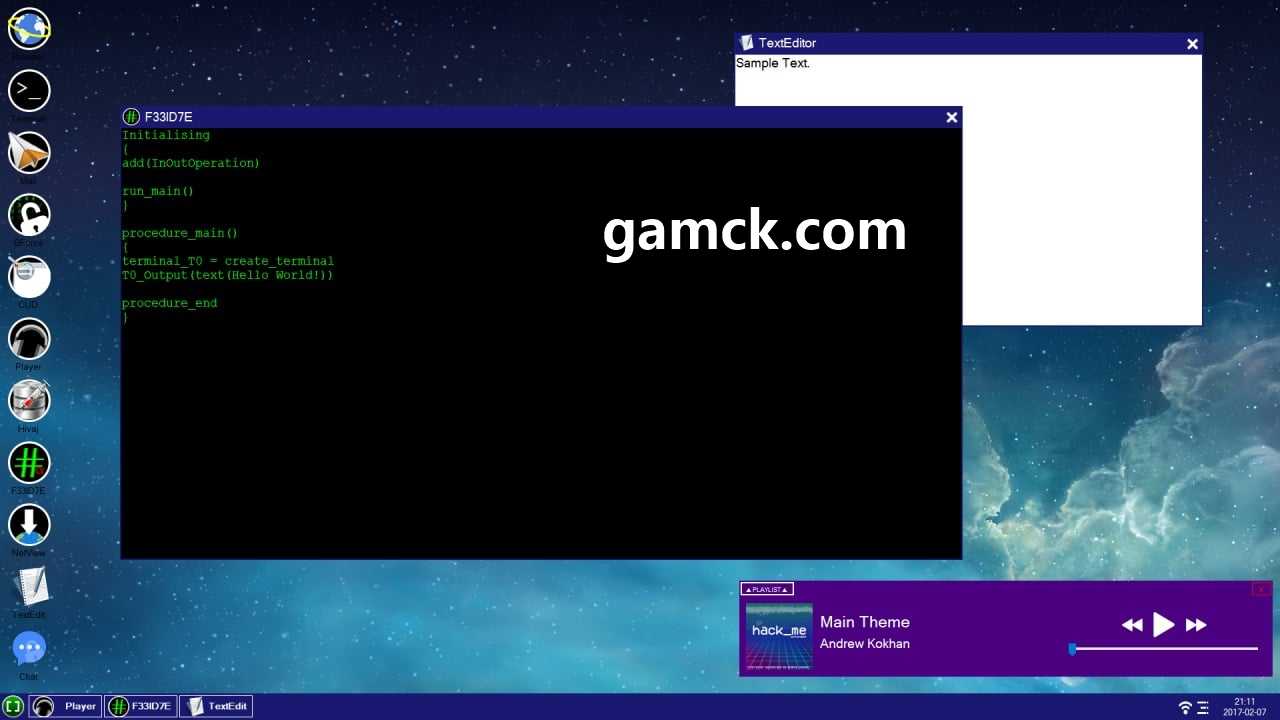Open the globe web browser desktop icon

tap(29, 29)
